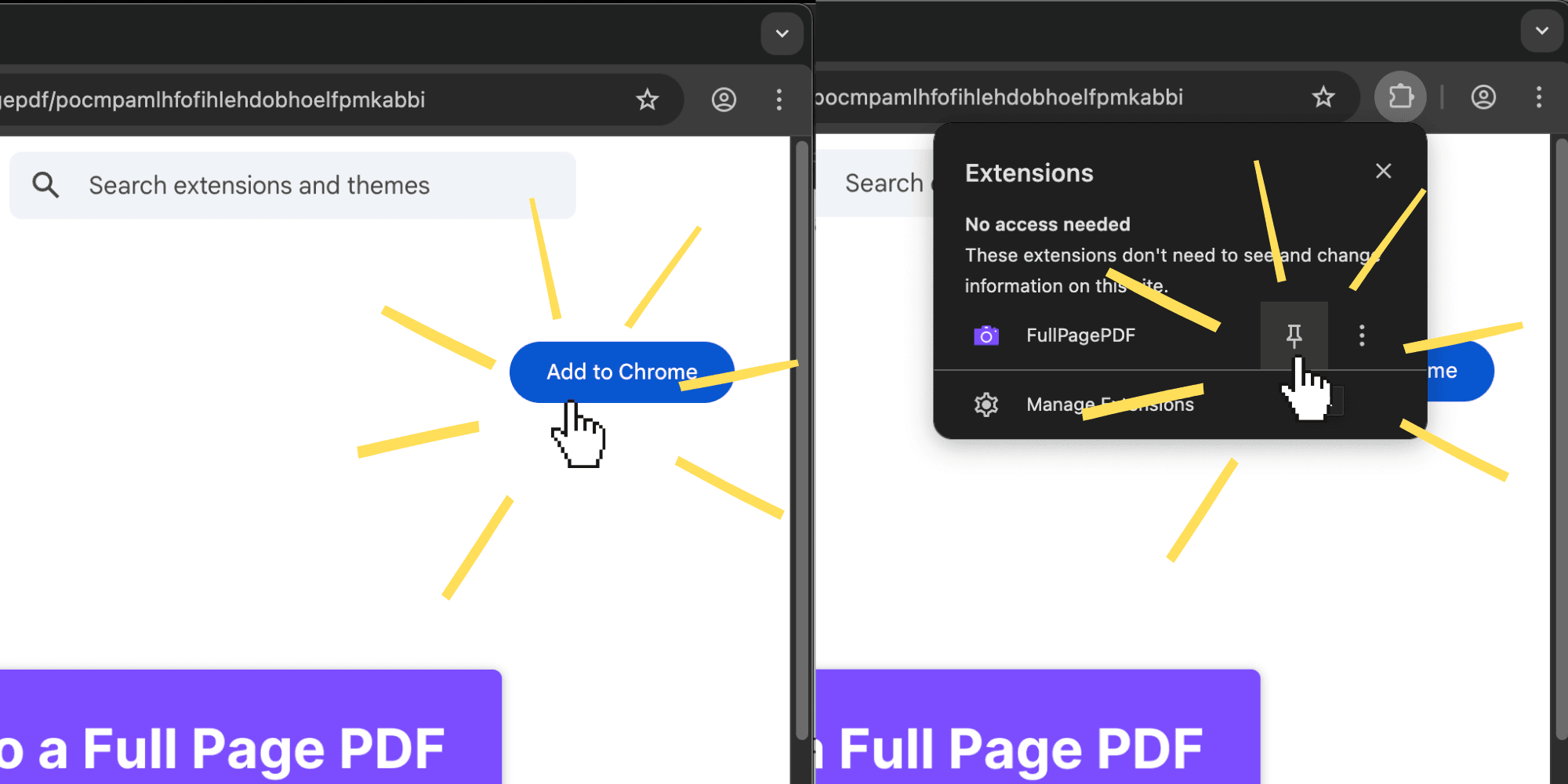This screenshot has width=1568, height=784.
Task: Bookmark page with star in right window
Action: click(x=1323, y=97)
